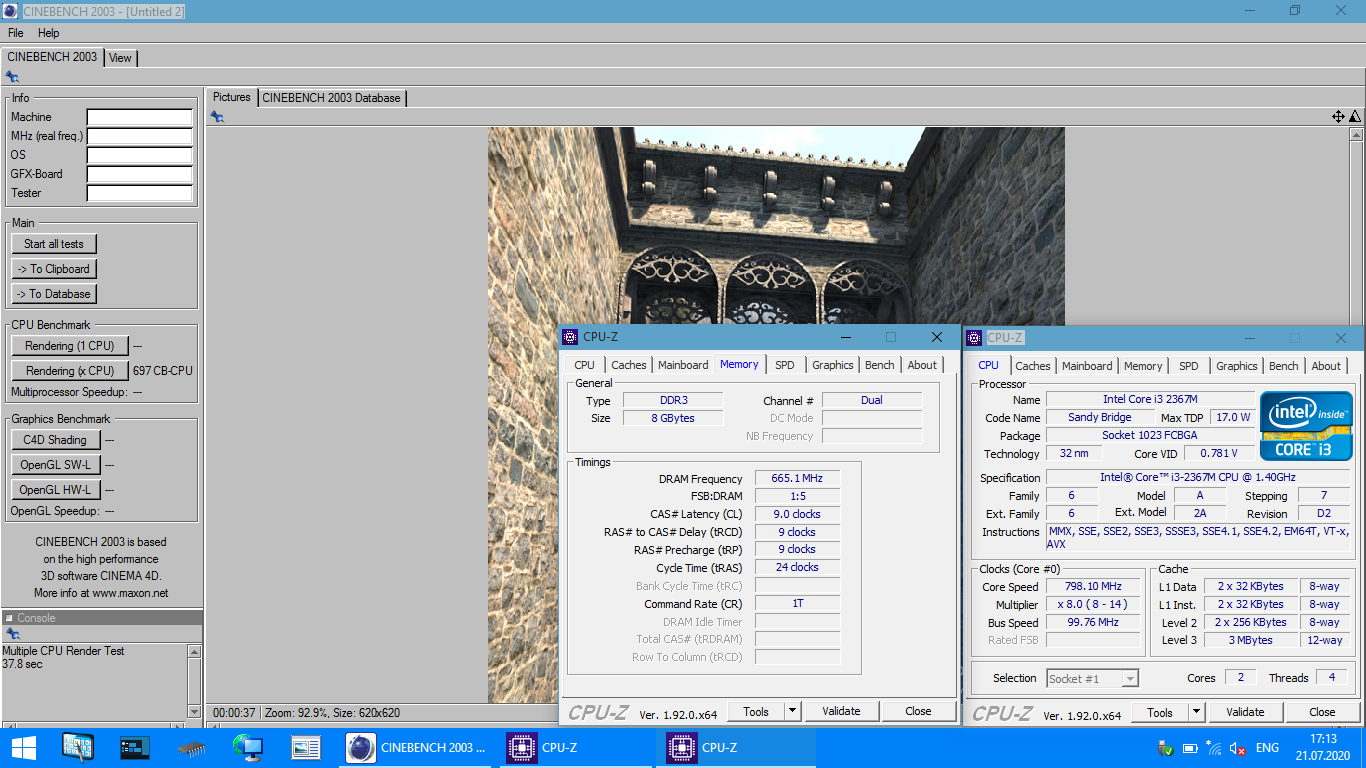
Task: Click the muted volume tray icon
Action: click(x=1238, y=748)
